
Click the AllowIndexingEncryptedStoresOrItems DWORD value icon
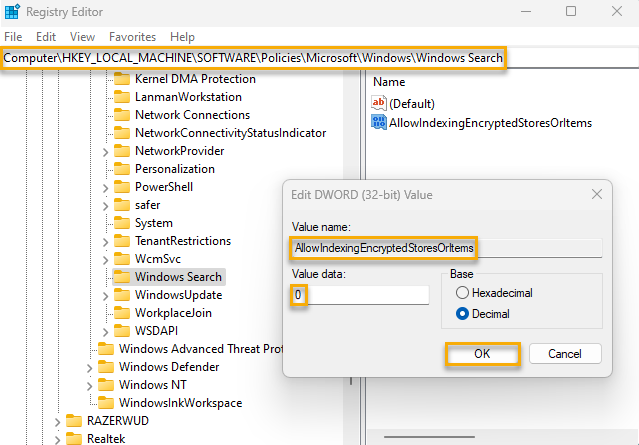378,123
